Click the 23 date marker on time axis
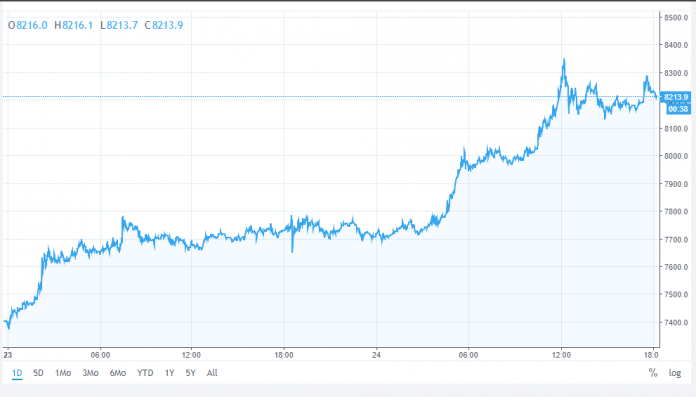 click(x=8, y=355)
